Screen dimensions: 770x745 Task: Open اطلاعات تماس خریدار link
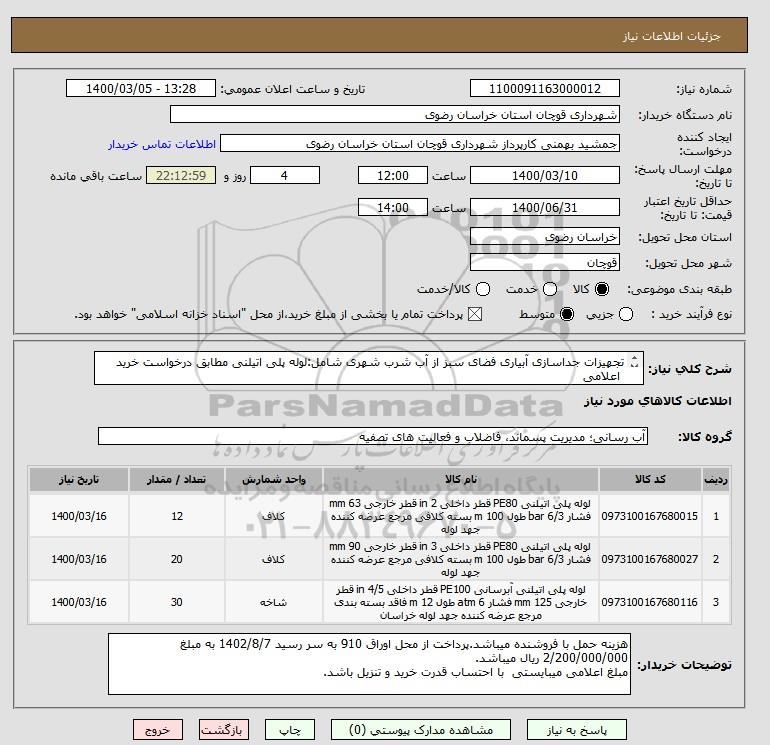pos(162,144)
